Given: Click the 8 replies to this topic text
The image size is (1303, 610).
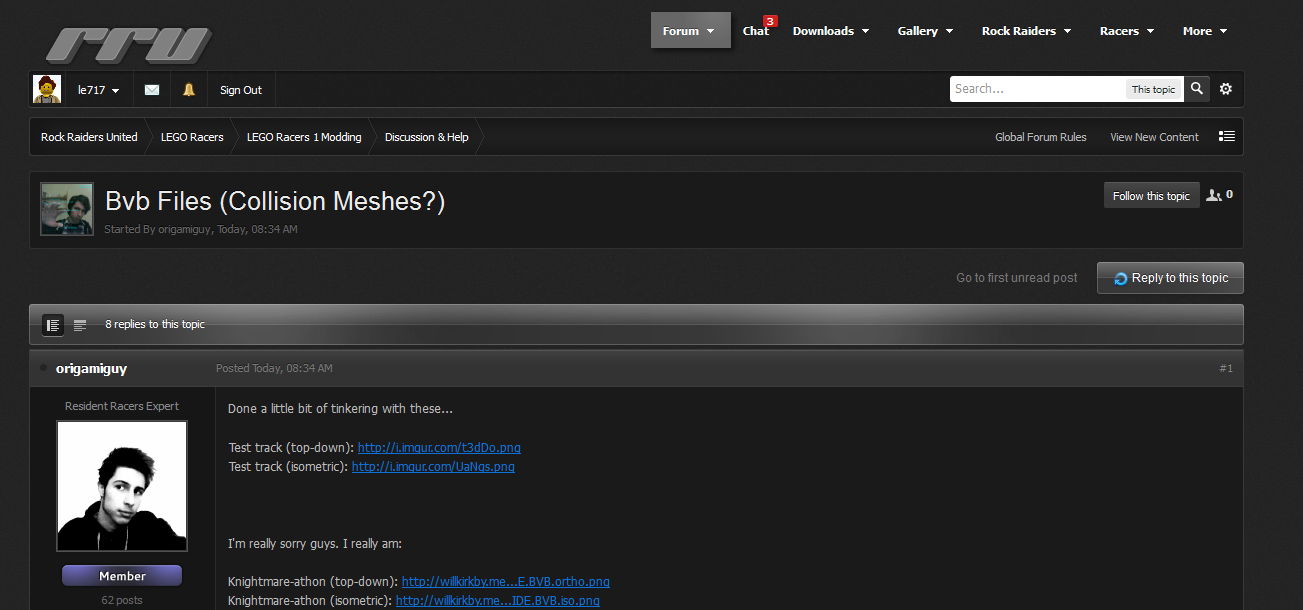Looking at the screenshot, I should coord(155,325).
